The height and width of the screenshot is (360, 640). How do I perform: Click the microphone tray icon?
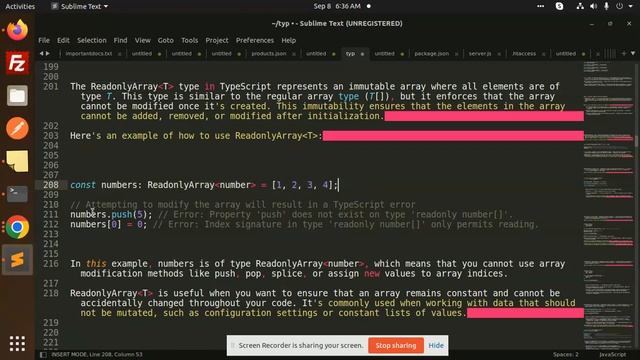tap(607, 6)
